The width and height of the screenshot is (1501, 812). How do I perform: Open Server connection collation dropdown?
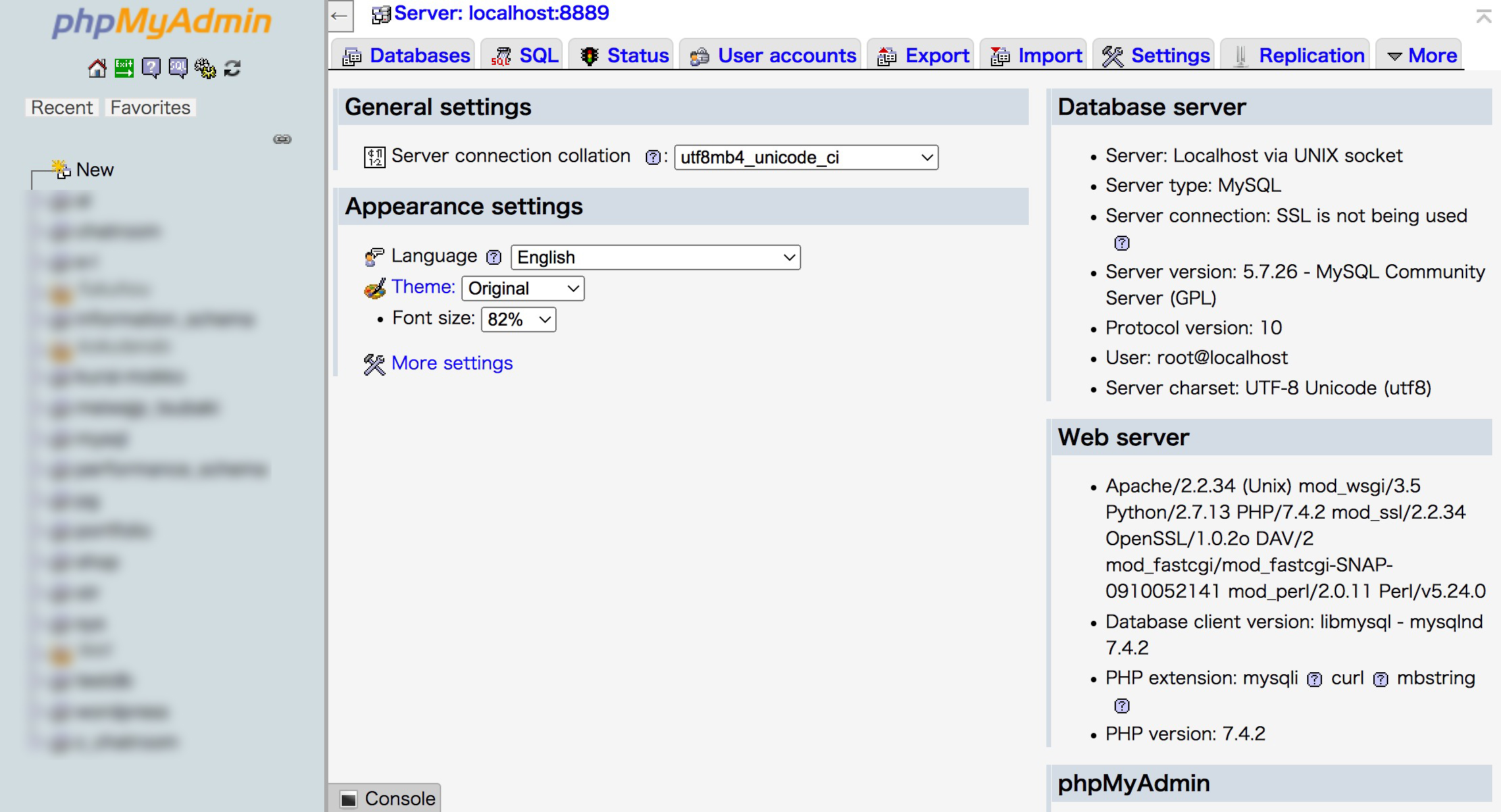click(x=806, y=157)
